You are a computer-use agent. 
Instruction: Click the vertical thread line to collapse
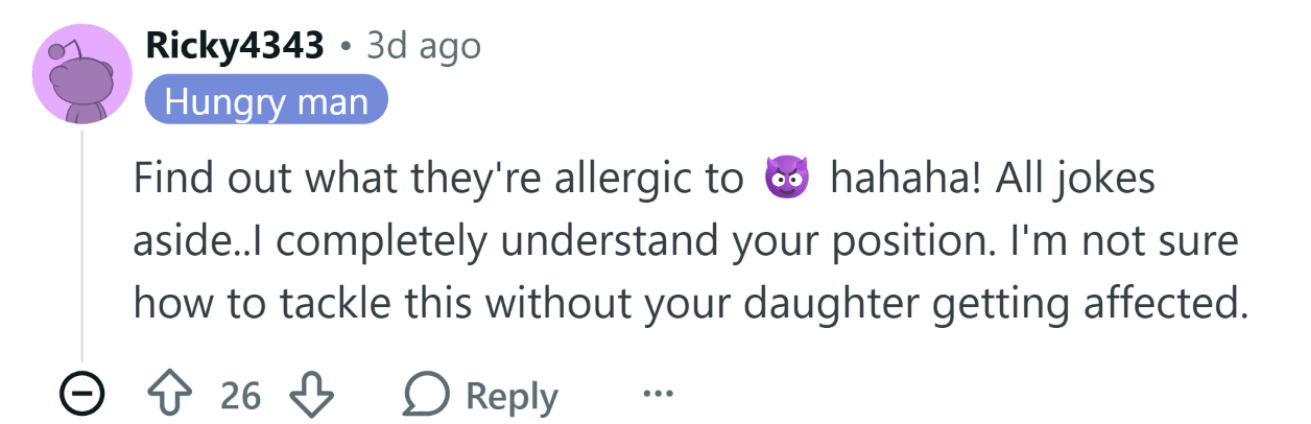81,243
